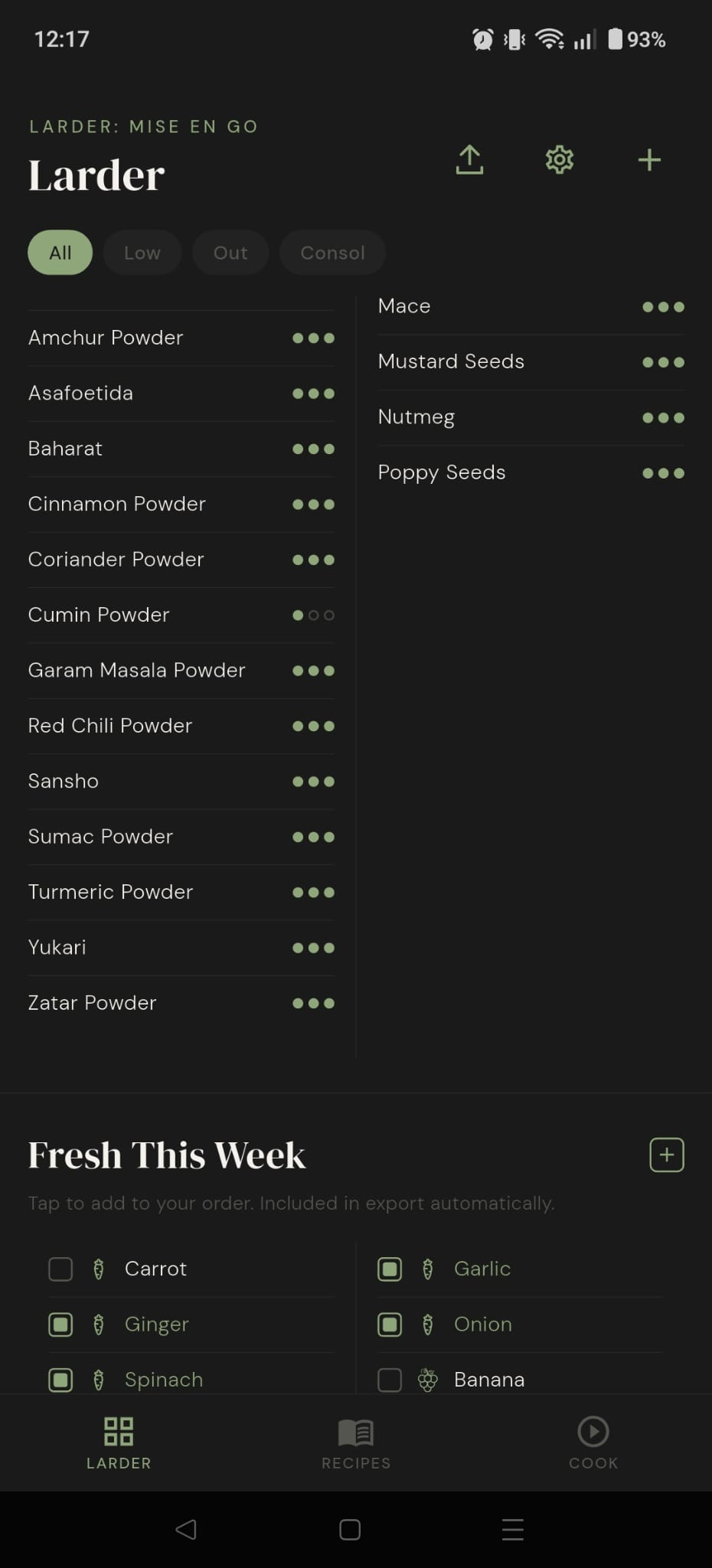The width and height of the screenshot is (712, 1568).
Task: Uncheck the Garlic checkbox
Action: coord(390,1269)
